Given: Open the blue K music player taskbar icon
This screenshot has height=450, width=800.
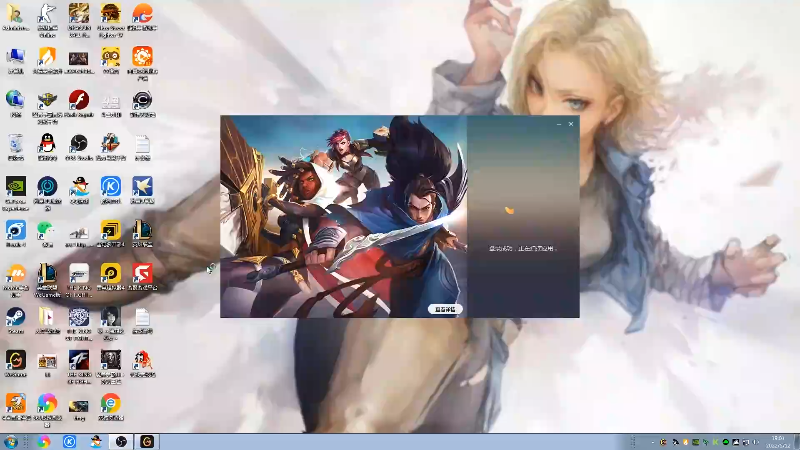Looking at the screenshot, I should click(69, 442).
